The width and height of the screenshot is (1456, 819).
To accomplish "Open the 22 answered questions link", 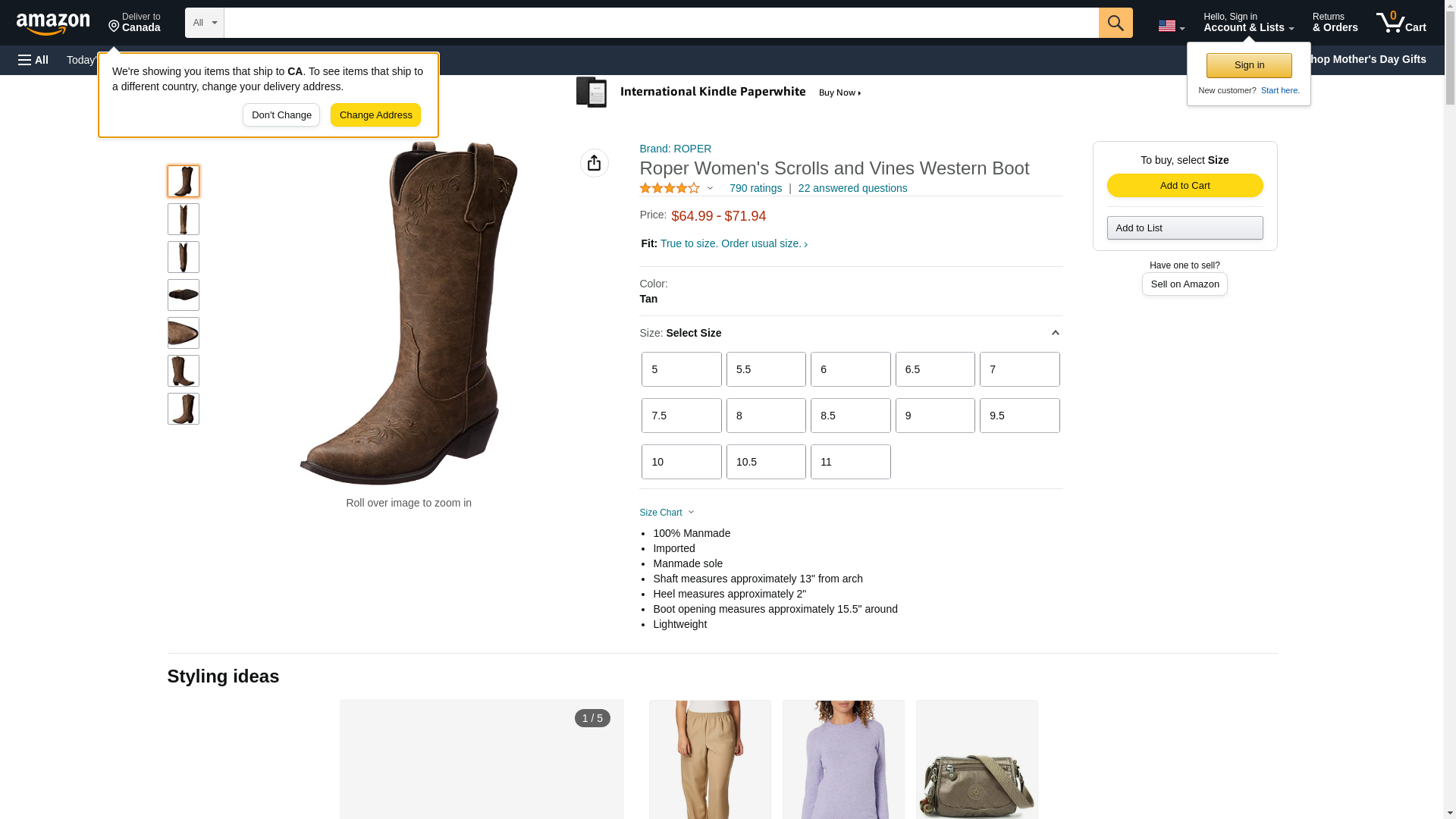I will point(852,188).
